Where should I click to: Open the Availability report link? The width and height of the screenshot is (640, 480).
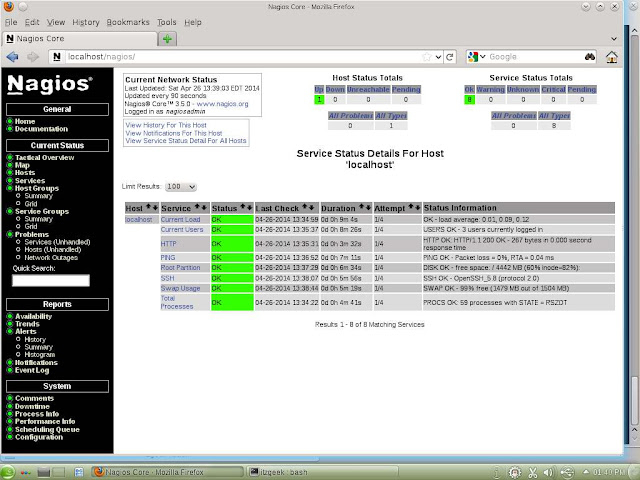tap(33, 316)
